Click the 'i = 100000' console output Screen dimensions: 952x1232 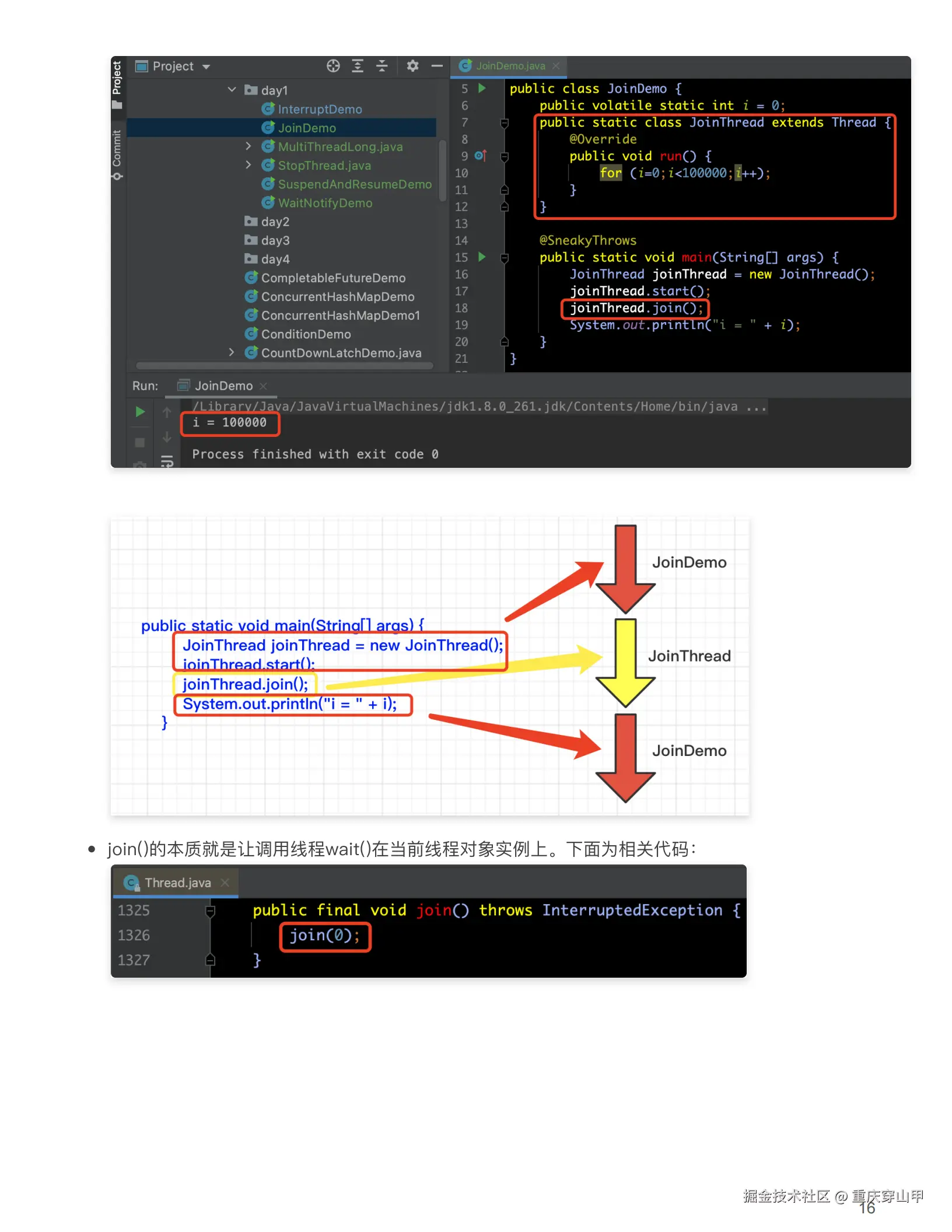click(x=230, y=422)
